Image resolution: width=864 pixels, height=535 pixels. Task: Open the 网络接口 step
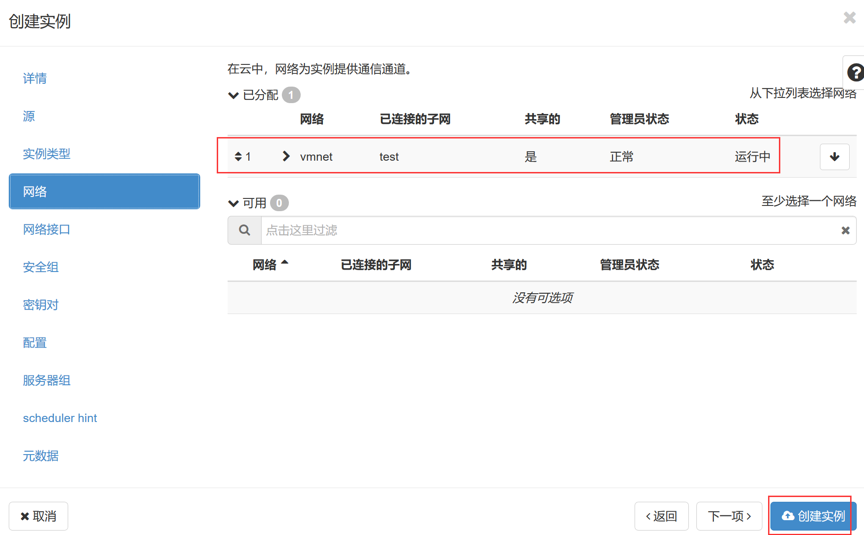[46, 229]
